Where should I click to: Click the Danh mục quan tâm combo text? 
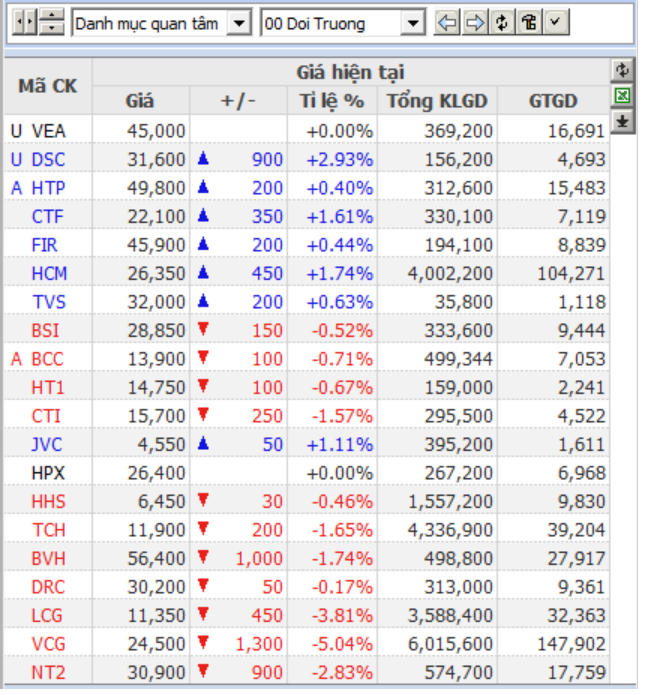149,23
